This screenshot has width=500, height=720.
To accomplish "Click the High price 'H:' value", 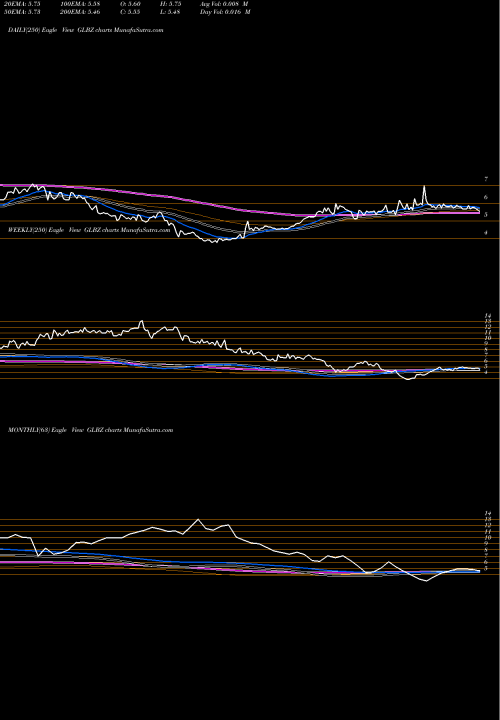I will (x=170, y=4).
